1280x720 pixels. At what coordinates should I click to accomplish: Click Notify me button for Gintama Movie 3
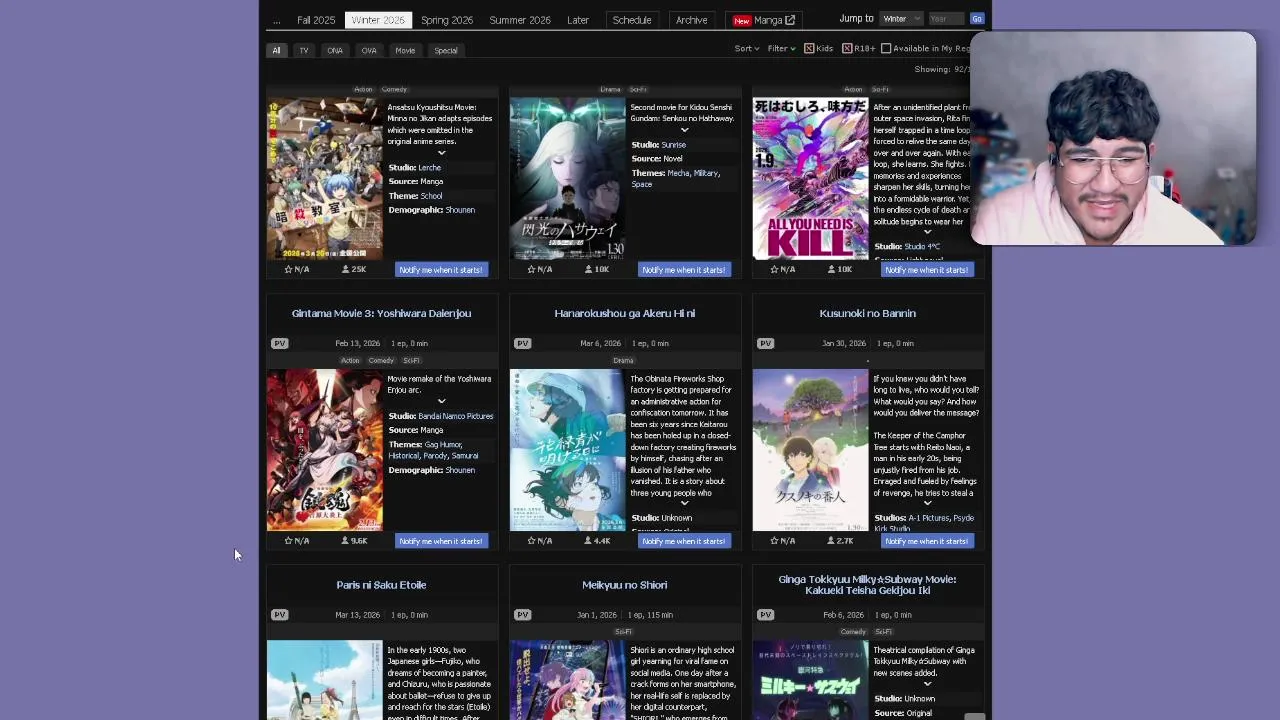point(441,541)
